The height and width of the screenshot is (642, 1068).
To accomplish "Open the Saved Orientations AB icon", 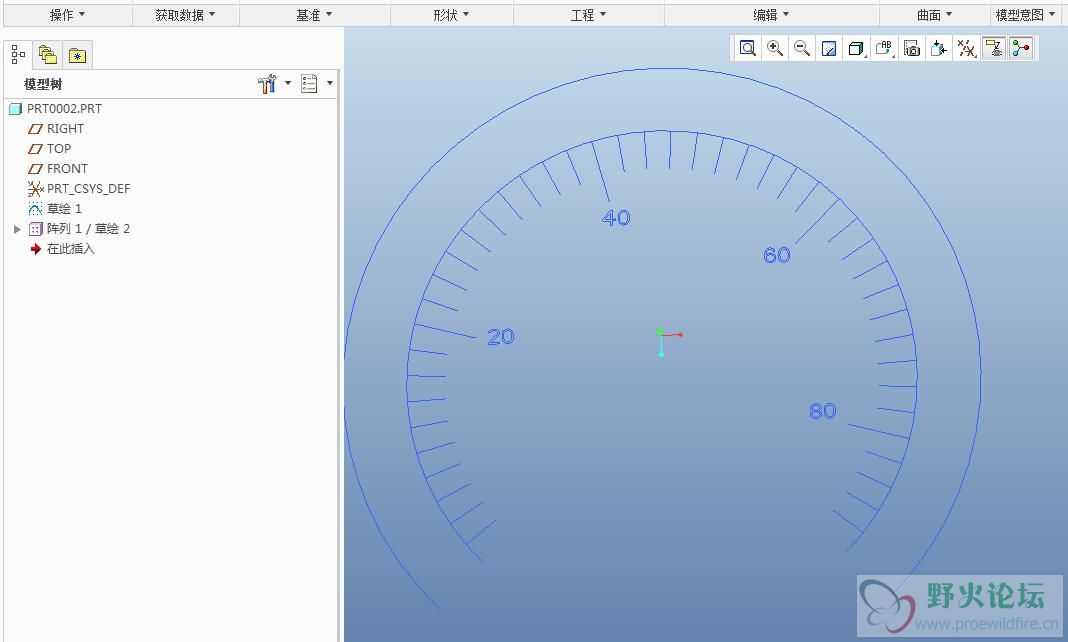I will pyautogui.click(x=883, y=48).
